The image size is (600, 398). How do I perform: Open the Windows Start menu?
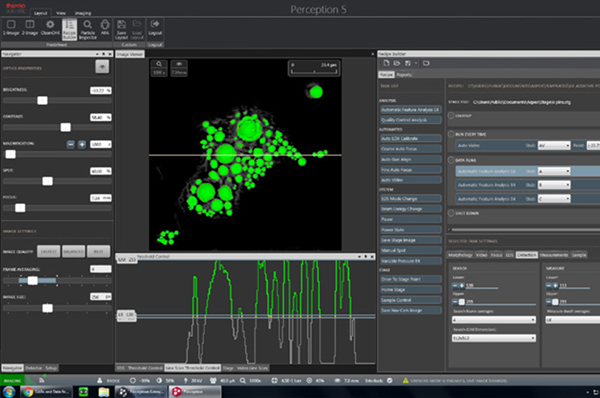click(x=8, y=391)
